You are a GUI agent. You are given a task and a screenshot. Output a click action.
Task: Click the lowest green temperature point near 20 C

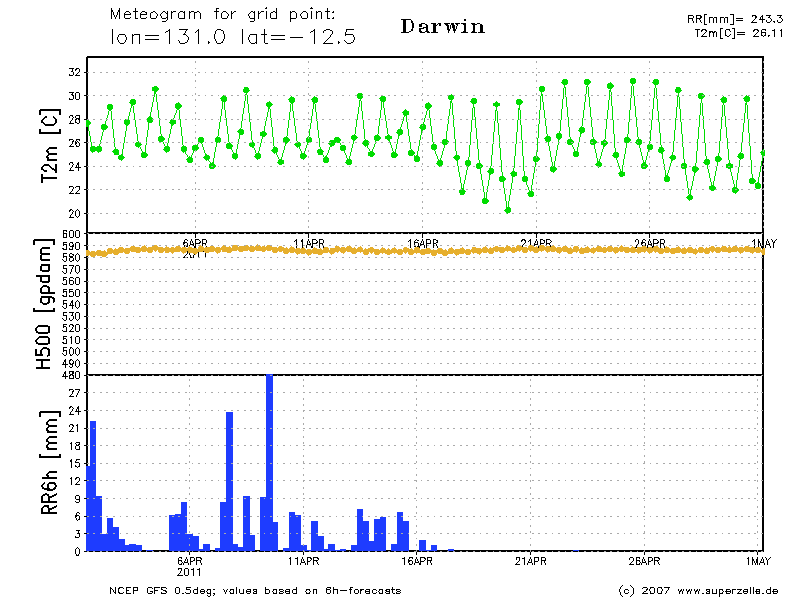(508, 210)
